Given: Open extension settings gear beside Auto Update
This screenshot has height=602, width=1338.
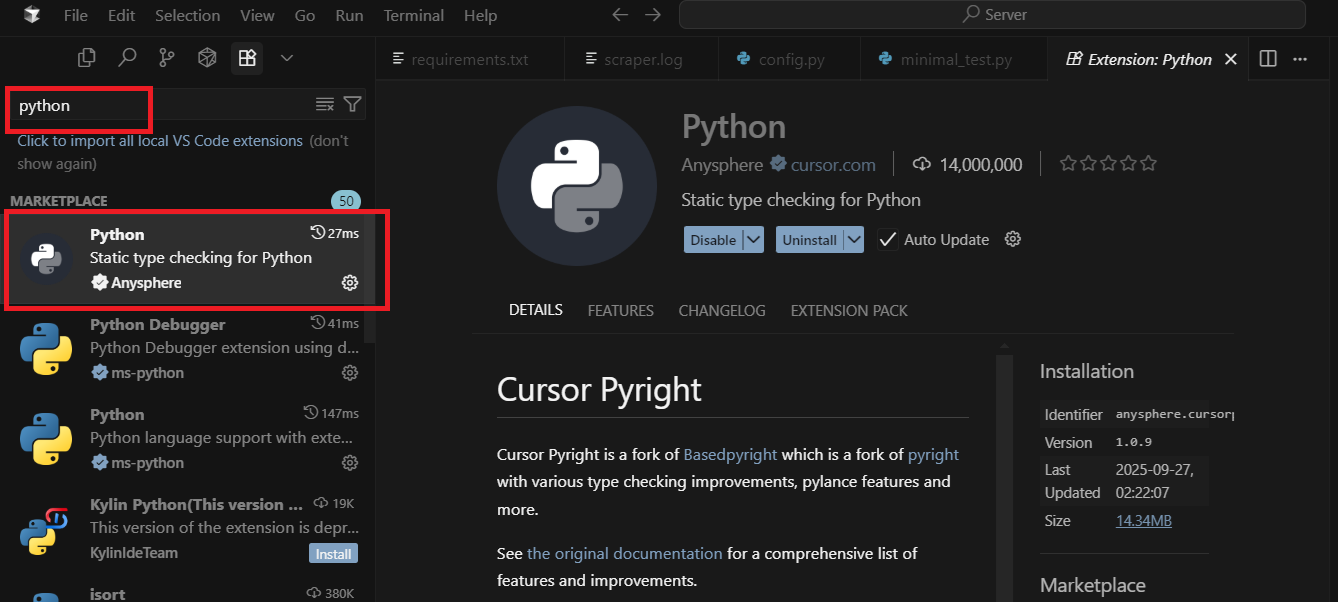Looking at the screenshot, I should [x=1013, y=239].
